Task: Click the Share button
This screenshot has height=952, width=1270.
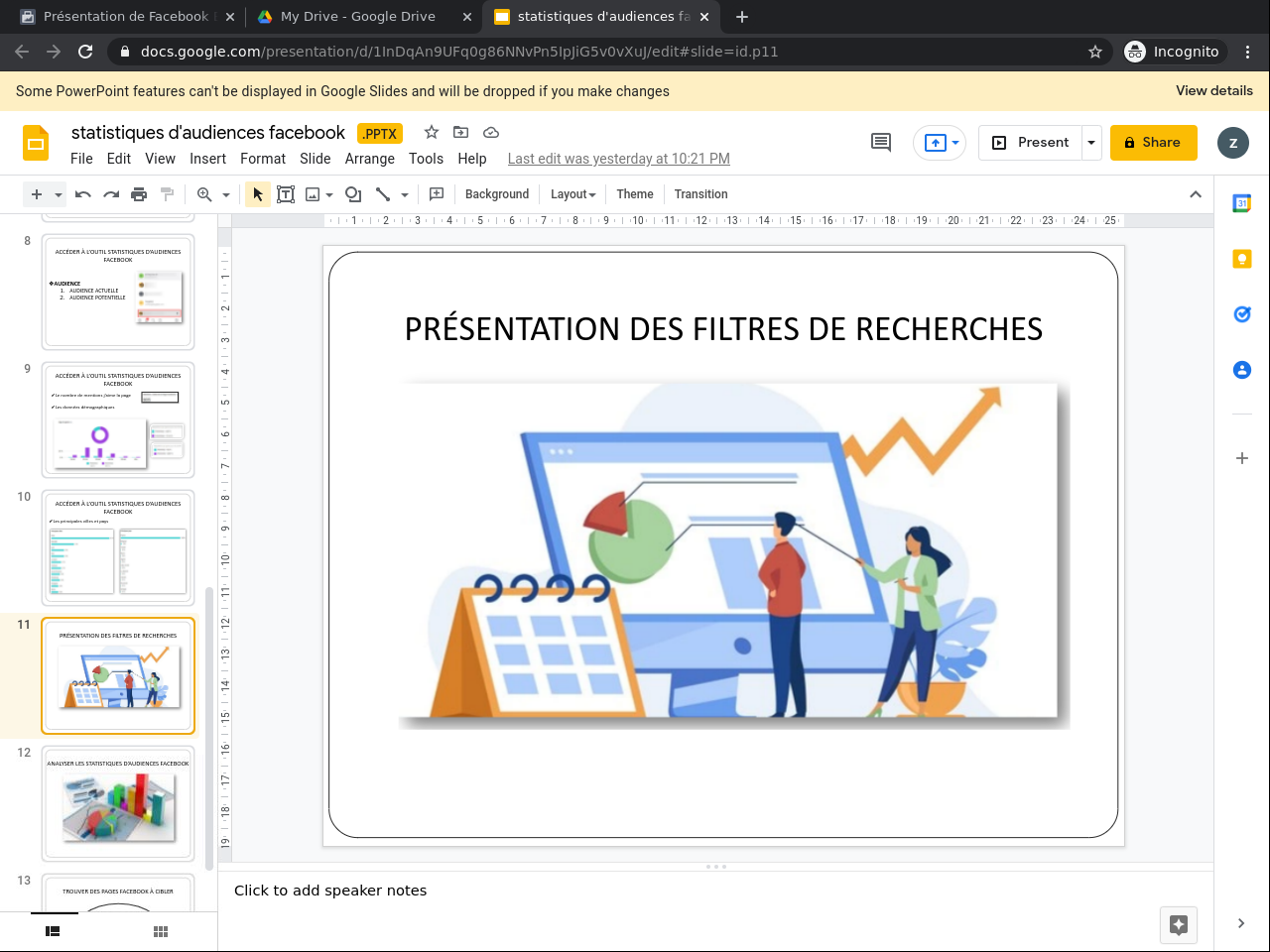Action: 1153,143
